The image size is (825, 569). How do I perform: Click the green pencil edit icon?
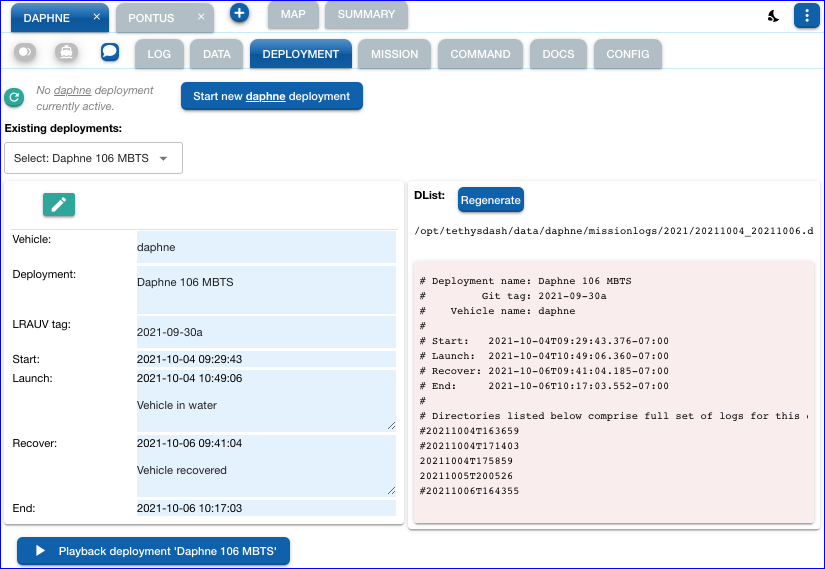(x=59, y=204)
